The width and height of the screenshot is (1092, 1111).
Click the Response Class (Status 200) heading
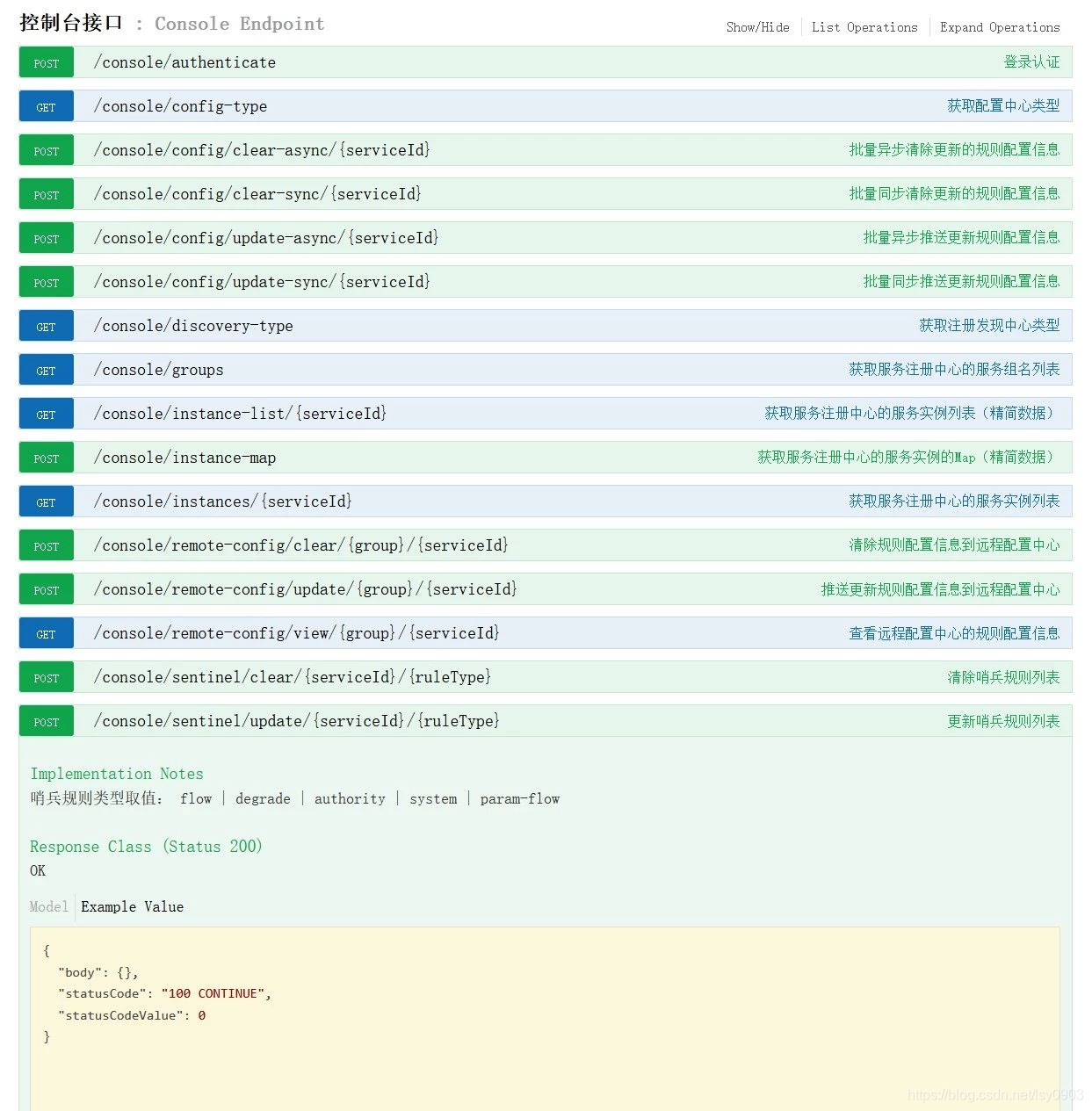pos(146,847)
